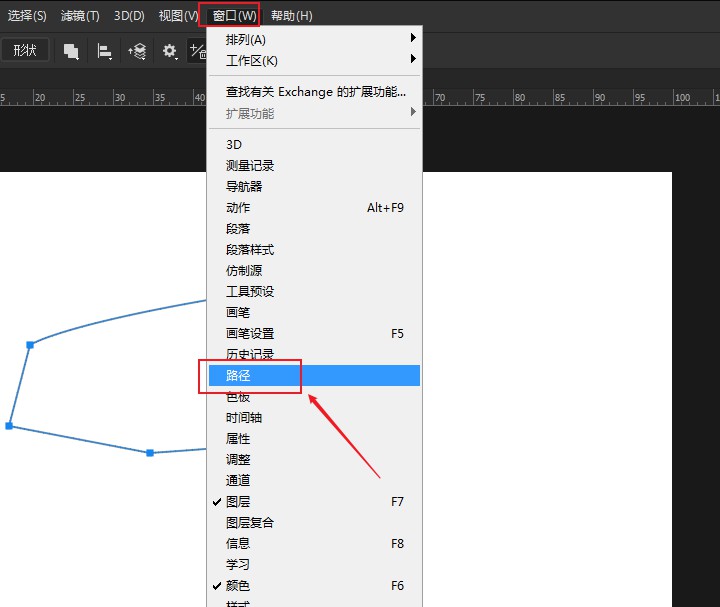This screenshot has width=720, height=607.
Task: Open the 帮助(H) Help menu
Action: (x=291, y=16)
